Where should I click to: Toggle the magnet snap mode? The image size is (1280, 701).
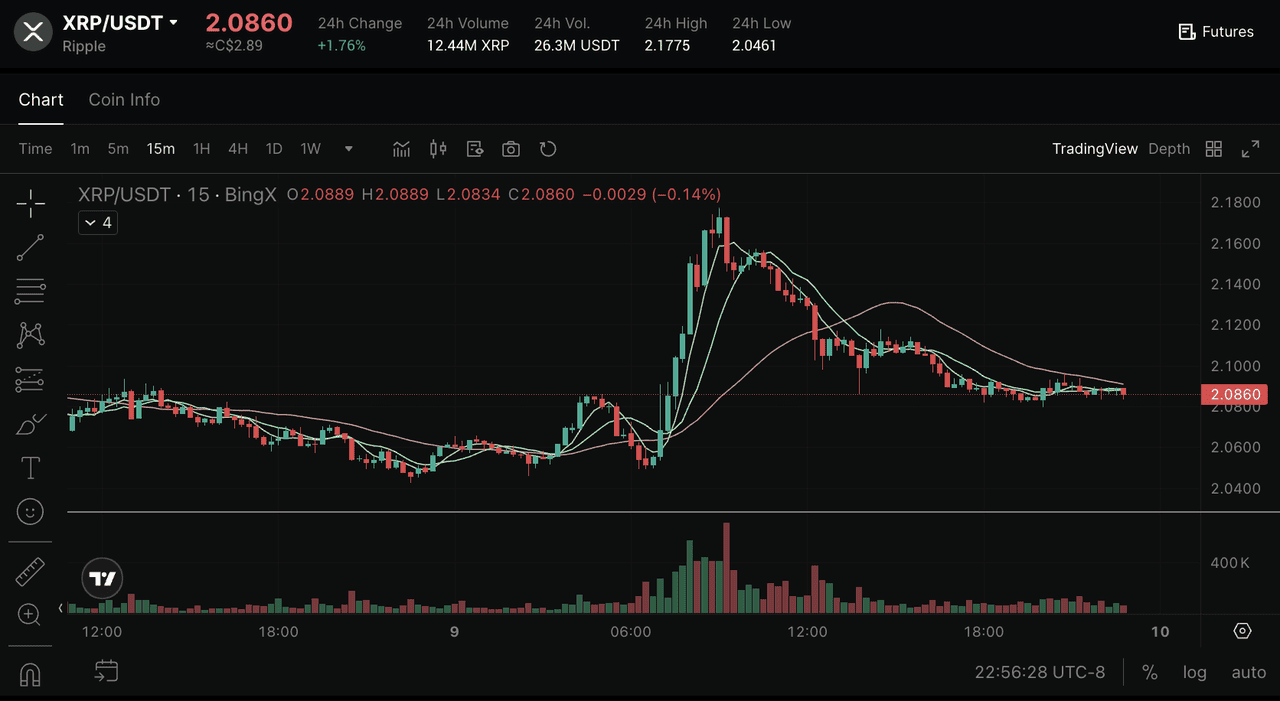[x=30, y=675]
